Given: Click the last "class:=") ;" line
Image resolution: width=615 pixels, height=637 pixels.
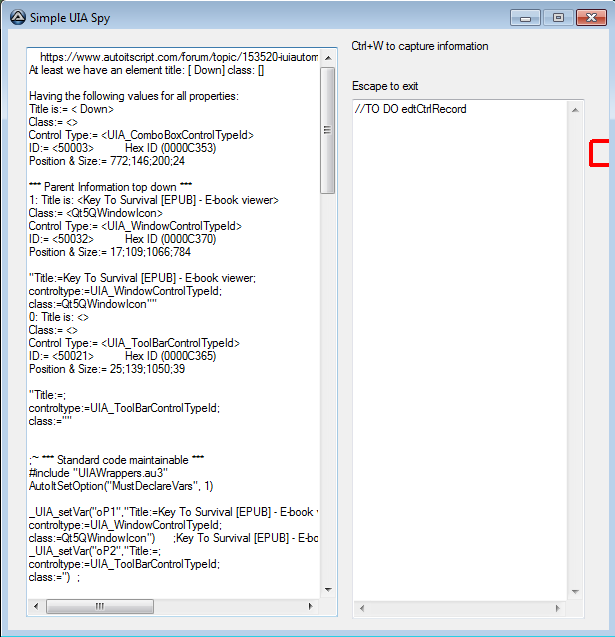Looking at the screenshot, I should pos(54,577).
